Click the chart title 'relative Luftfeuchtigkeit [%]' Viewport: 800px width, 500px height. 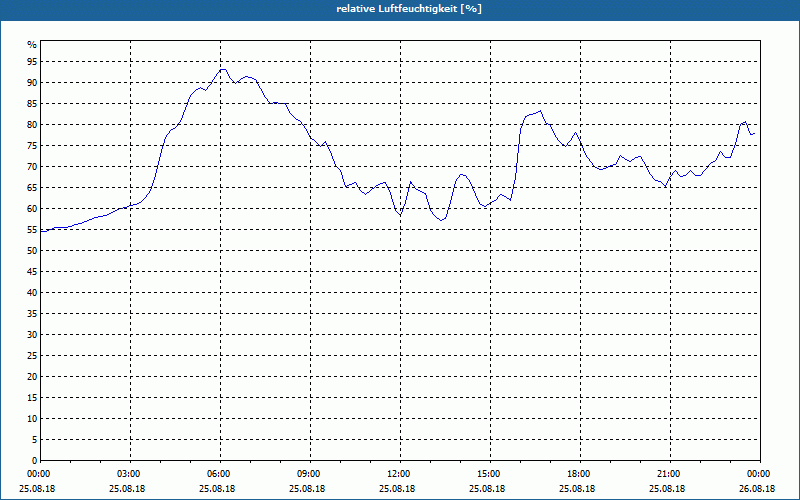pos(409,9)
